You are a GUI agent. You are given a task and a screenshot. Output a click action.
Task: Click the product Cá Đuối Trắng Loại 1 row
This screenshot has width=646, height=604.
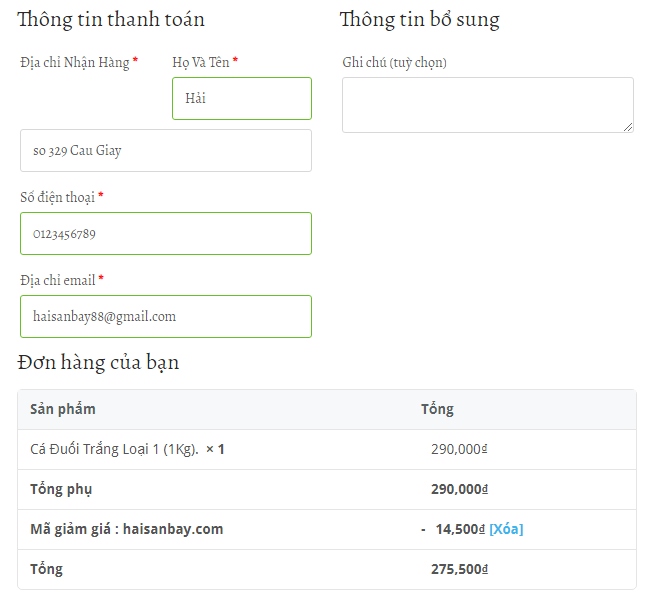point(327,449)
